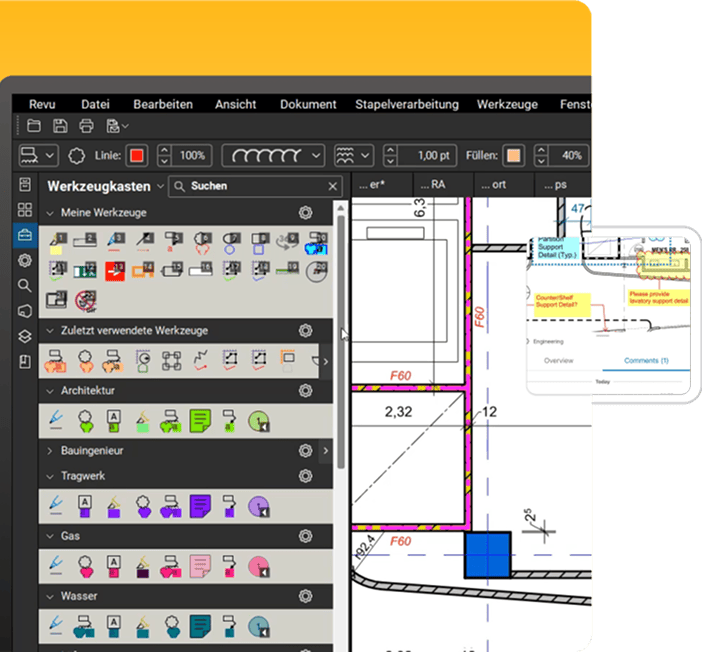Screen dimensions: 702x652
Task: Open the Werkzeuge menu
Action: [507, 104]
